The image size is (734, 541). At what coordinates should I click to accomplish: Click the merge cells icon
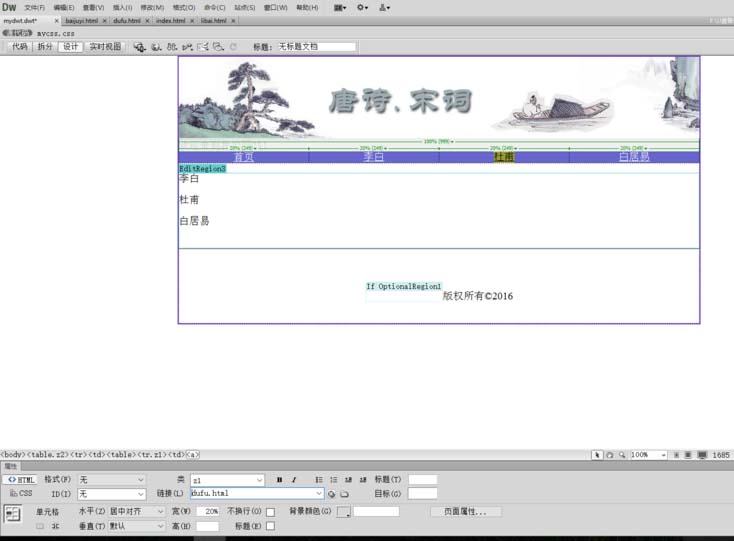click(41, 526)
